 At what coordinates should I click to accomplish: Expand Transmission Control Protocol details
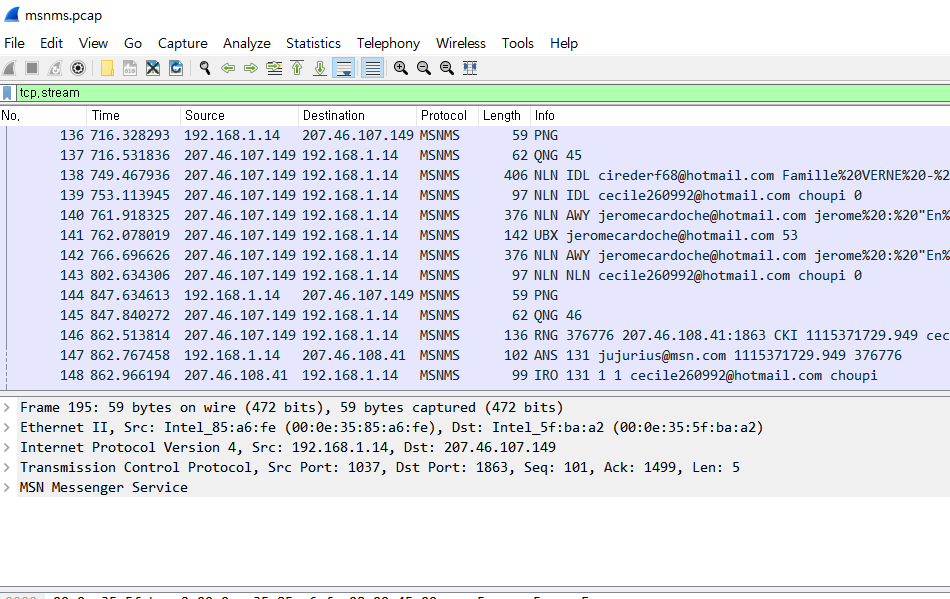click(7, 467)
